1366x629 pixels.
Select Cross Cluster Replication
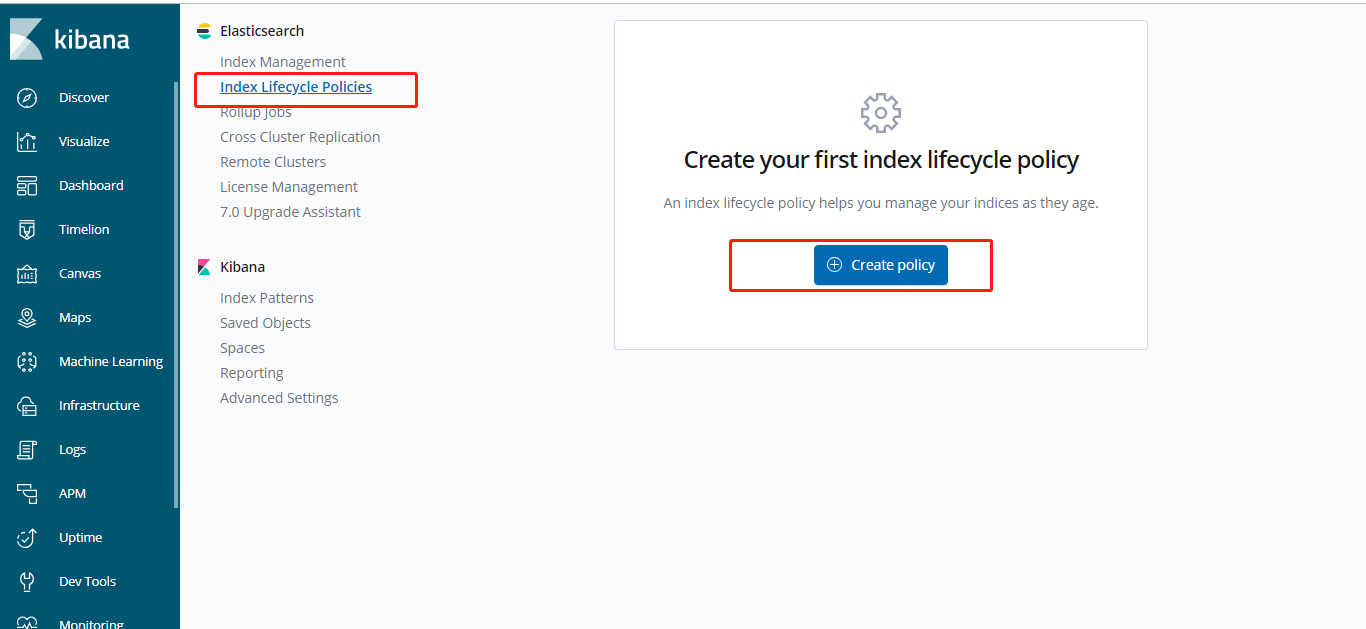click(300, 137)
